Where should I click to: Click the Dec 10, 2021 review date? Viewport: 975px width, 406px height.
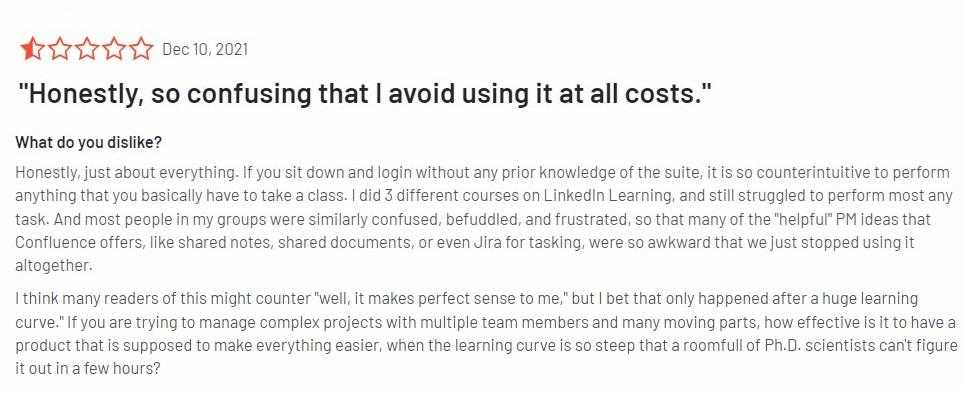204,49
